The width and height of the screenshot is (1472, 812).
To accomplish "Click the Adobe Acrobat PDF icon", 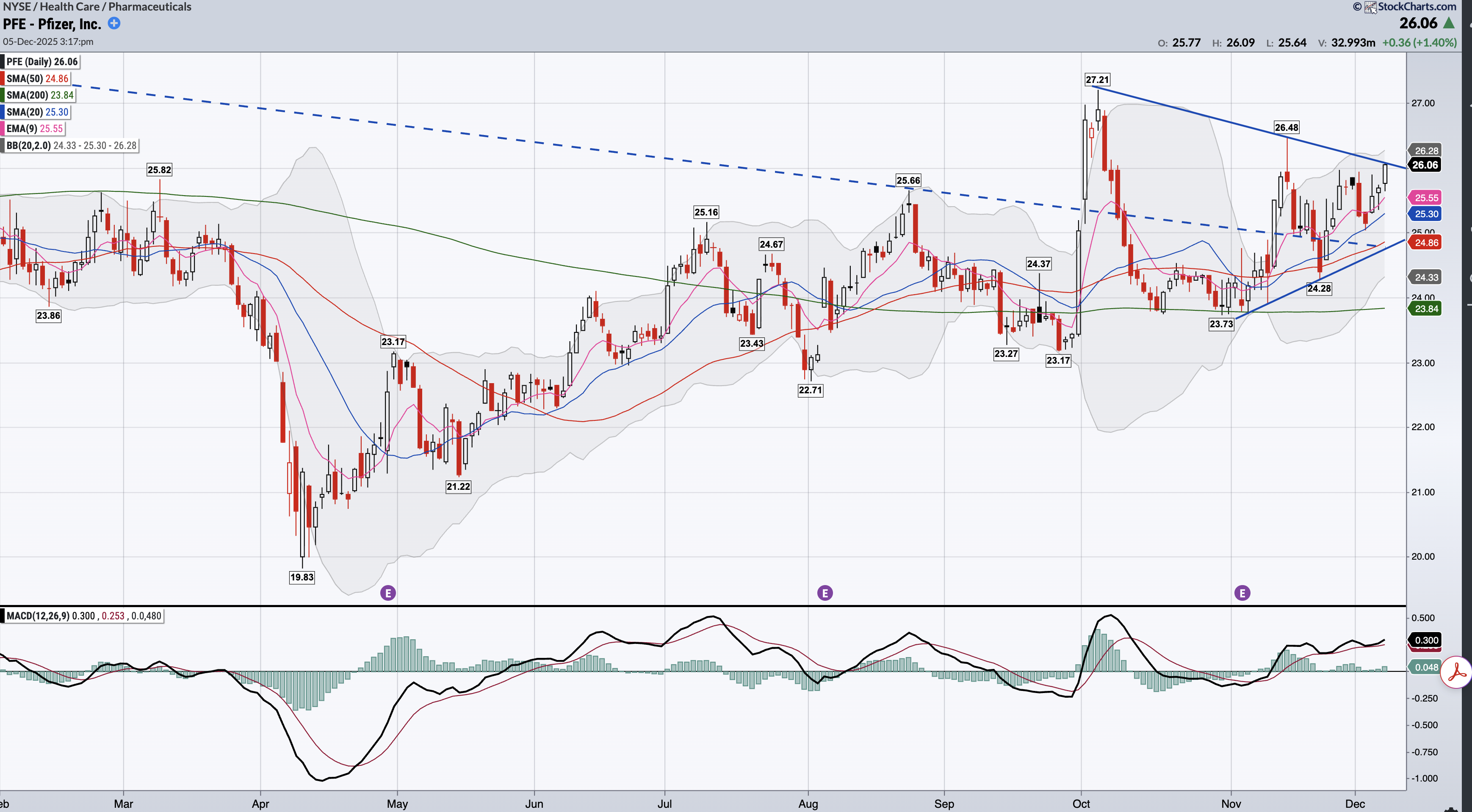I will (1455, 673).
